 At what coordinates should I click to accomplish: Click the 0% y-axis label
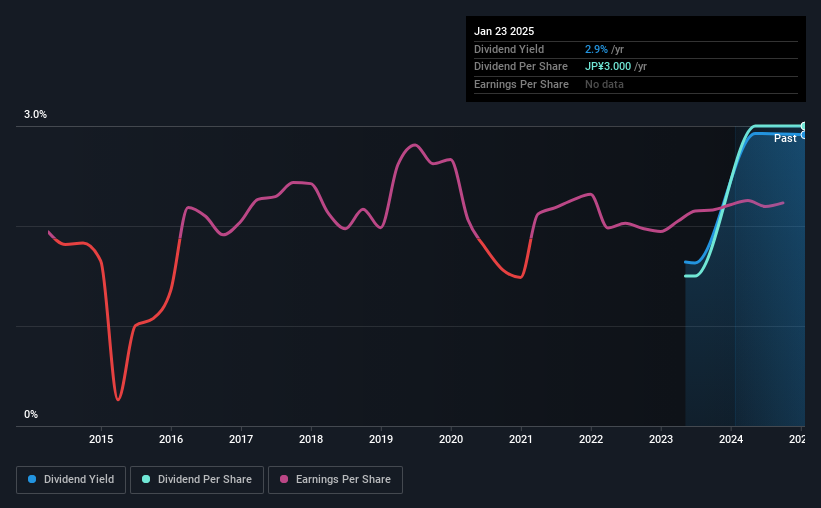point(31,414)
